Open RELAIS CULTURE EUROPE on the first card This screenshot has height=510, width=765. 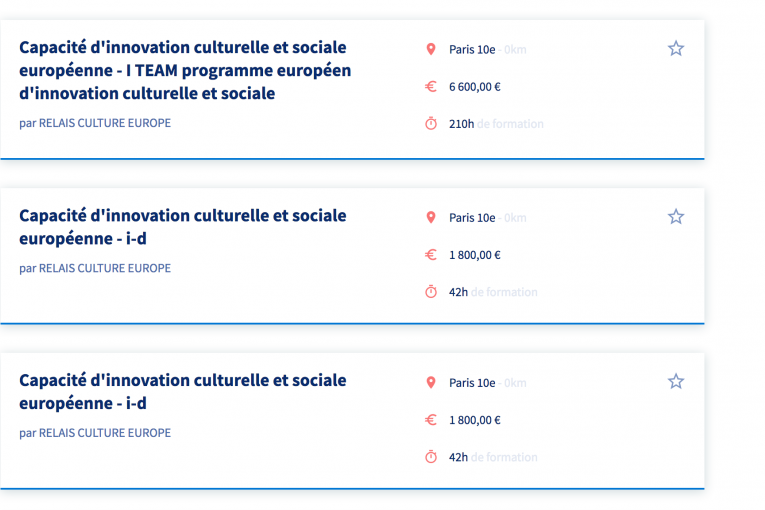105,123
